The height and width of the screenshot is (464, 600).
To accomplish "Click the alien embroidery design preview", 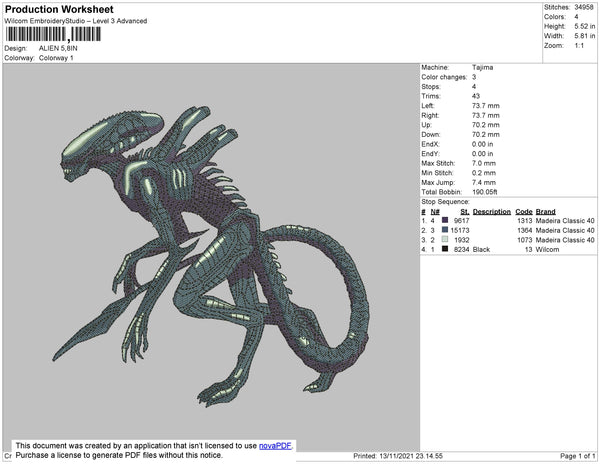I will (x=211, y=256).
